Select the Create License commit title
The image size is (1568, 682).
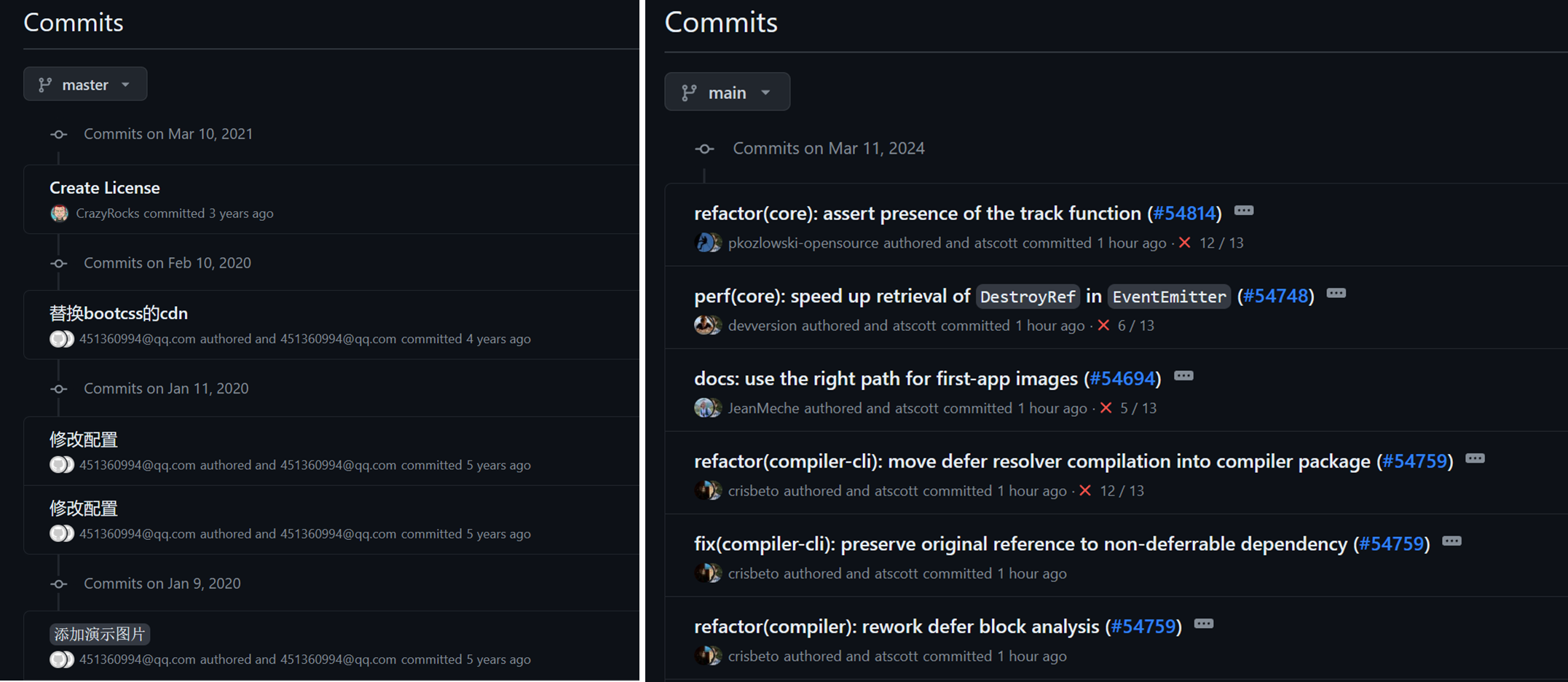coord(104,187)
